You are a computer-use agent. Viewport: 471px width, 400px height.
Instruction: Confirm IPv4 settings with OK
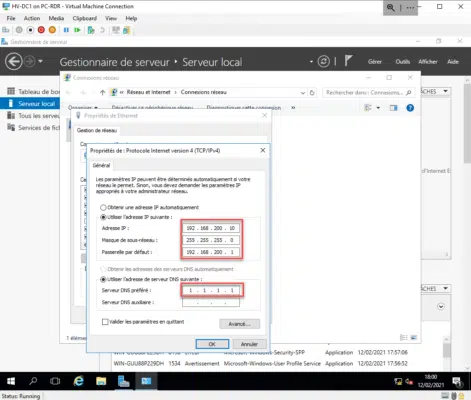[212, 344]
